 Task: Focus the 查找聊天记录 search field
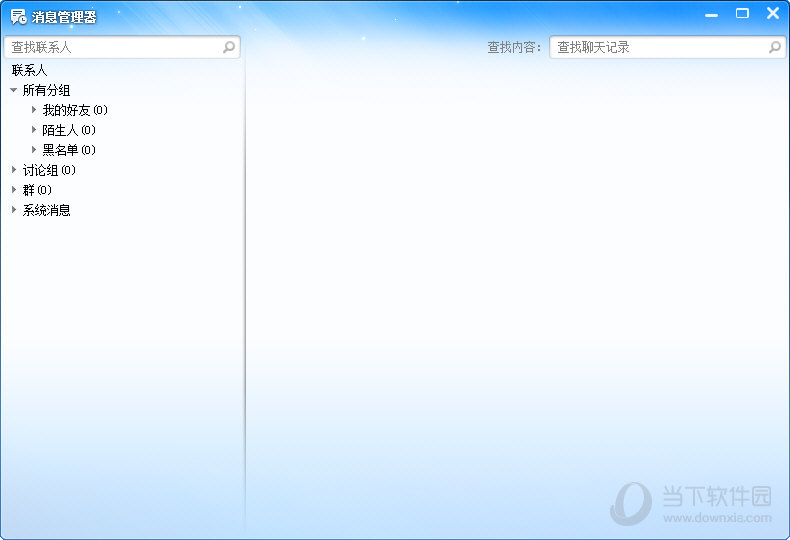click(x=668, y=47)
